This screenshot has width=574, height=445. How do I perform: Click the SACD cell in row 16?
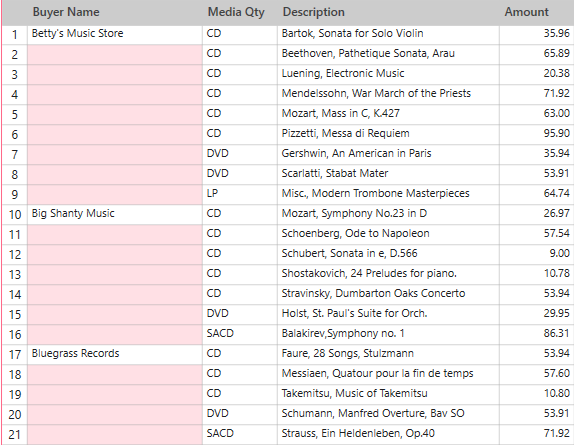click(240, 334)
